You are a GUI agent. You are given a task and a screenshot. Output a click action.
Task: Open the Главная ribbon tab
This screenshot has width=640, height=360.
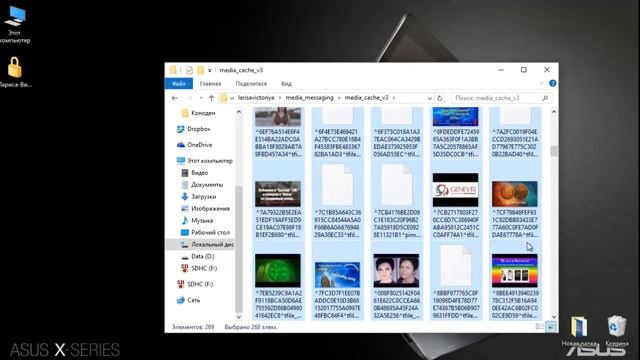[210, 84]
